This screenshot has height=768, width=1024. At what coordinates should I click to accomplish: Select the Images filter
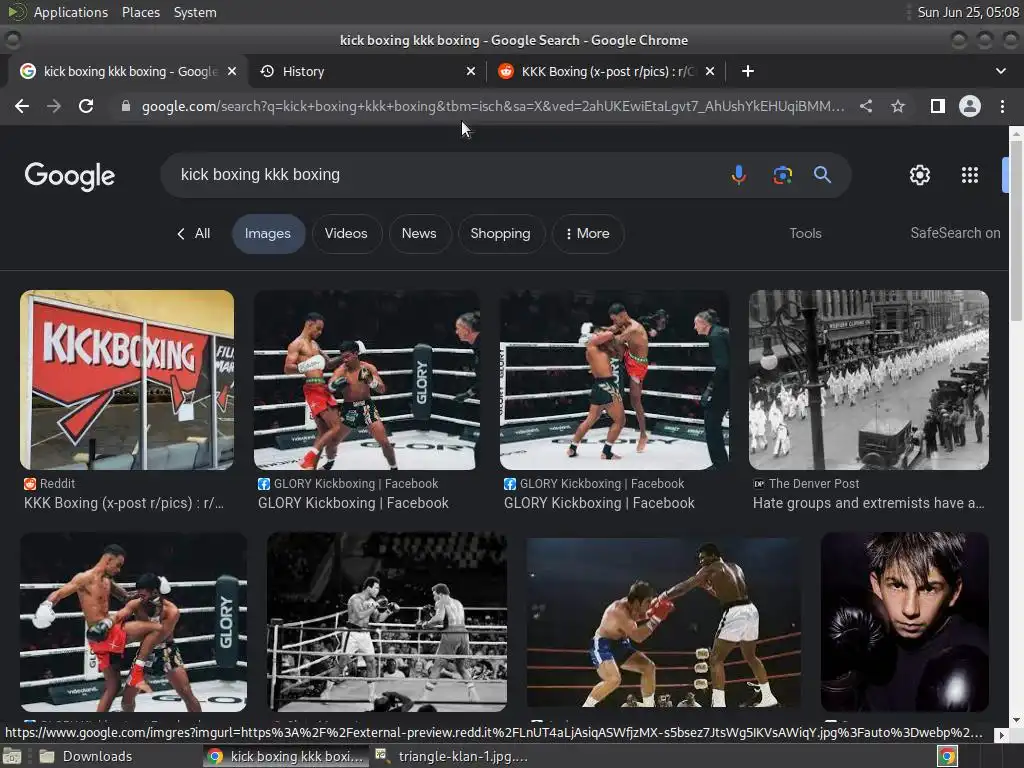(x=268, y=233)
